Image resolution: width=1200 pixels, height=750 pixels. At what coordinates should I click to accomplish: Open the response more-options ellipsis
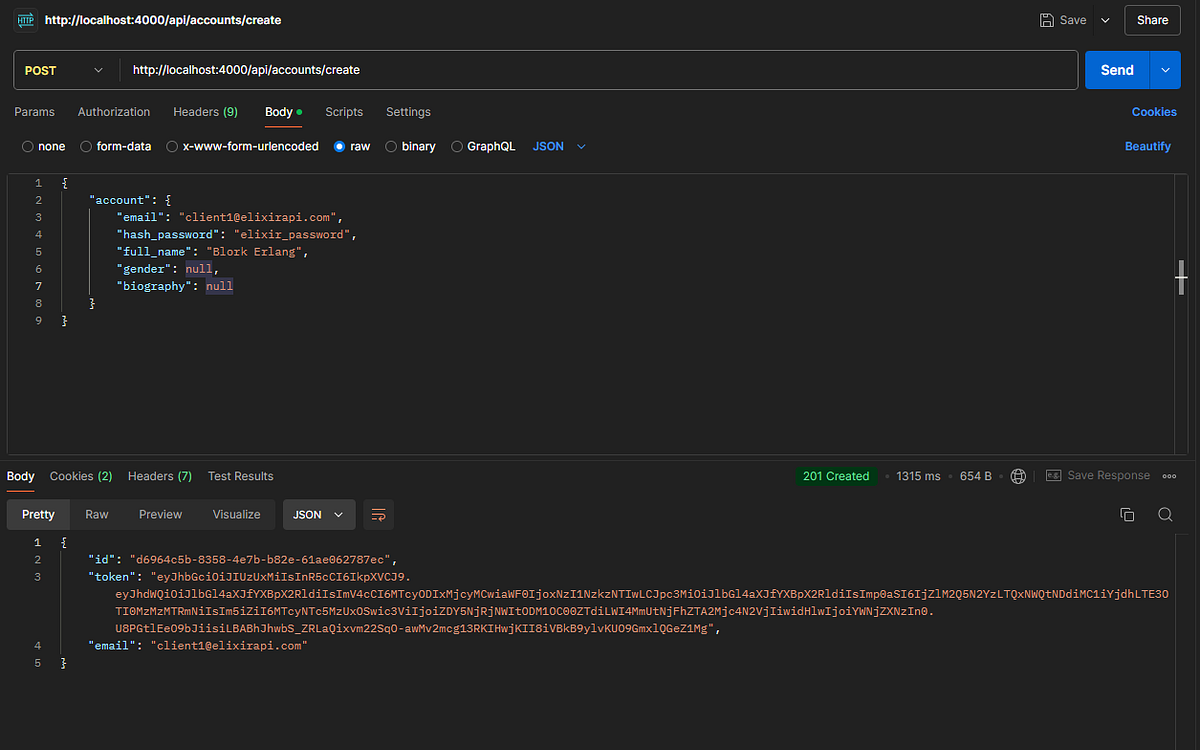click(1169, 476)
